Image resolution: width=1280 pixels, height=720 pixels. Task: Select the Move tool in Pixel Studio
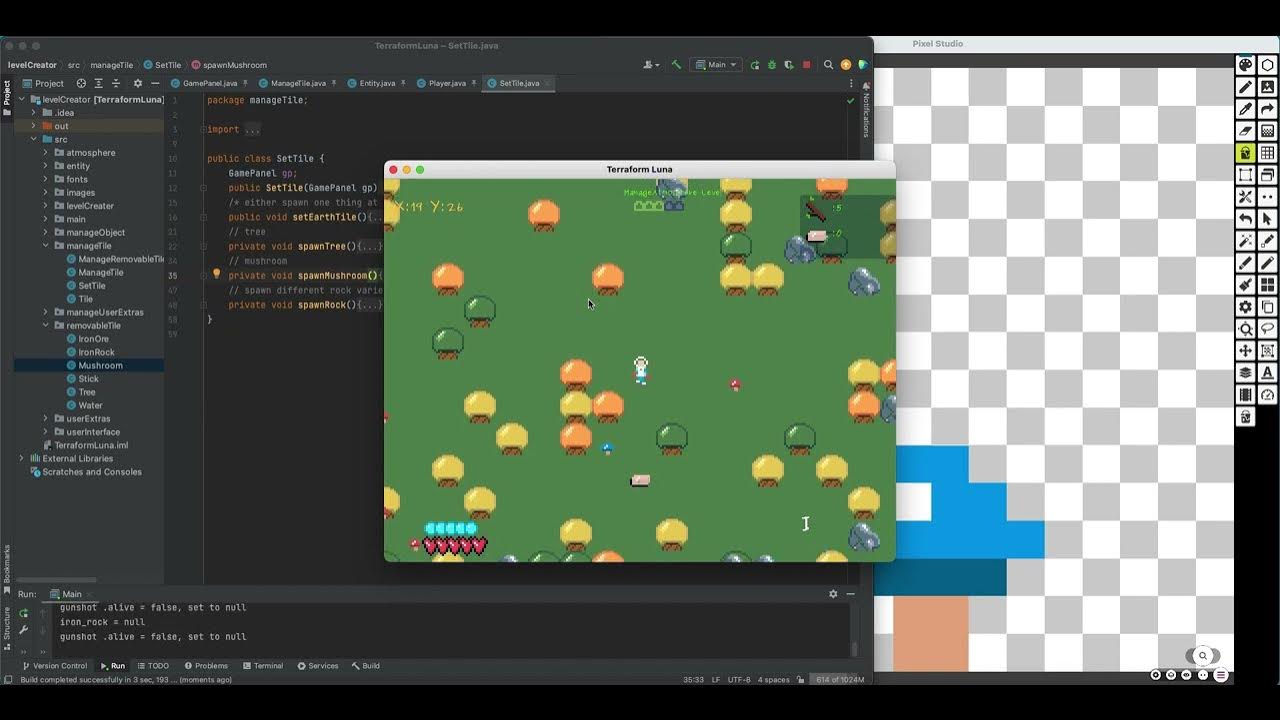[1245, 351]
